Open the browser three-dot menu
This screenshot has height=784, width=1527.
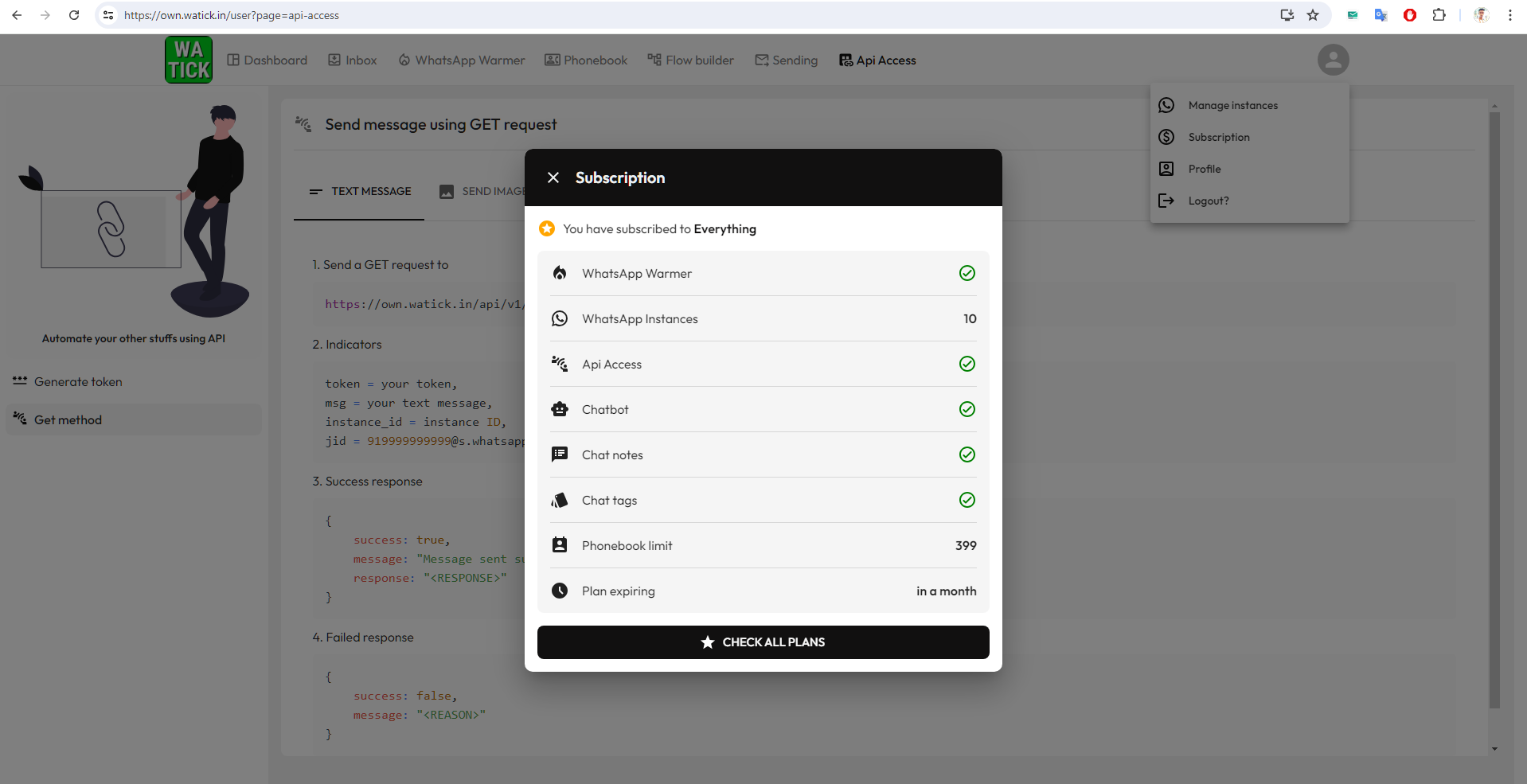[x=1509, y=15]
